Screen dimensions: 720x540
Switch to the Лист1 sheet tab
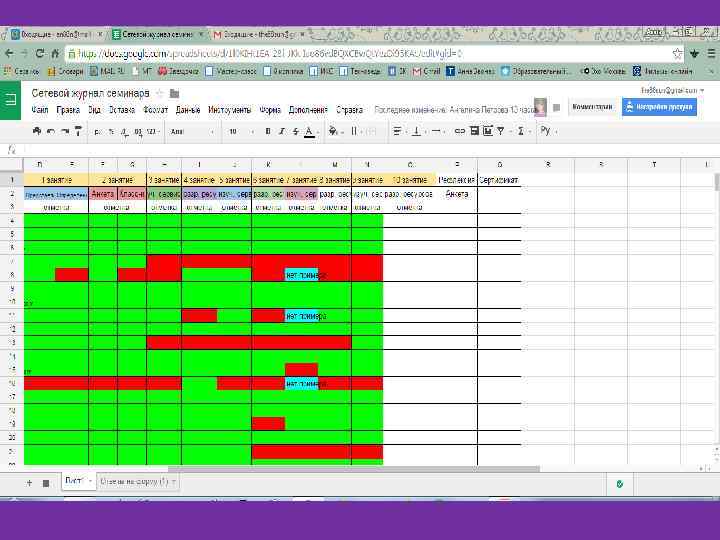point(79,481)
